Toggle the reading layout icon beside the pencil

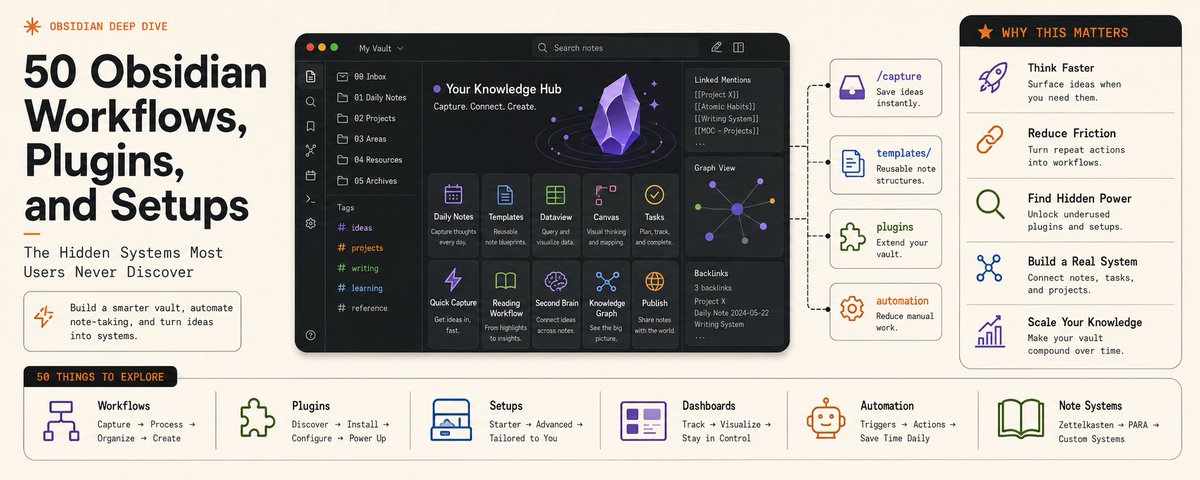click(x=738, y=47)
